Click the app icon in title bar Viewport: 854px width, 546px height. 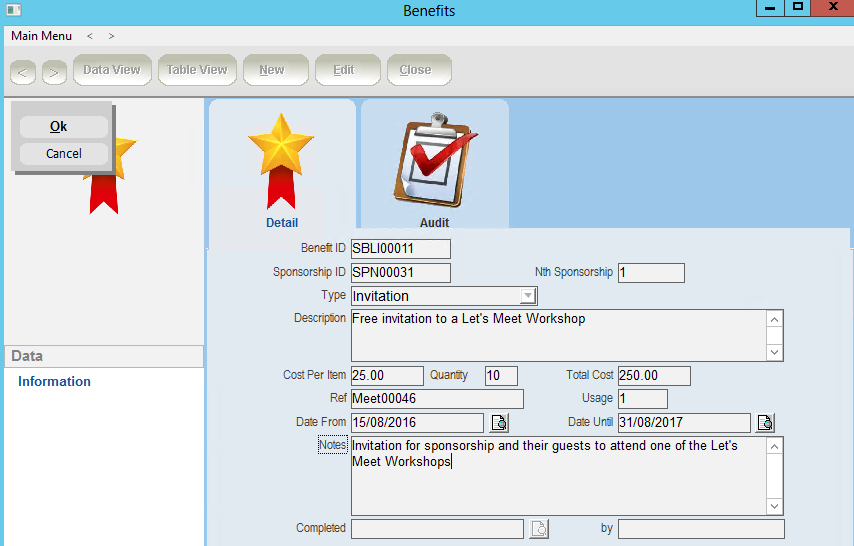pos(14,10)
